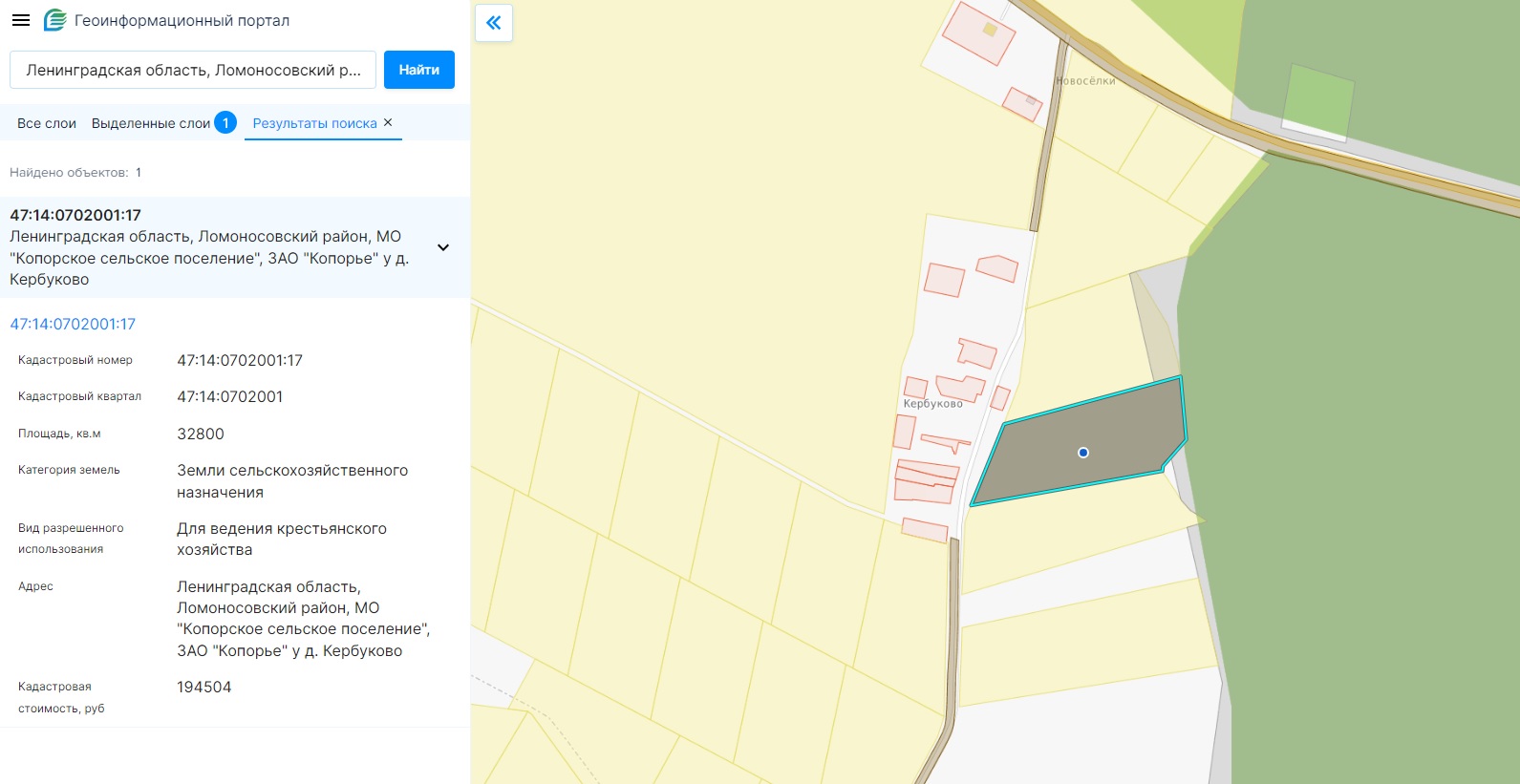The width and height of the screenshot is (1520, 784).
Task: Click the address search input field
Action: [x=193, y=70]
